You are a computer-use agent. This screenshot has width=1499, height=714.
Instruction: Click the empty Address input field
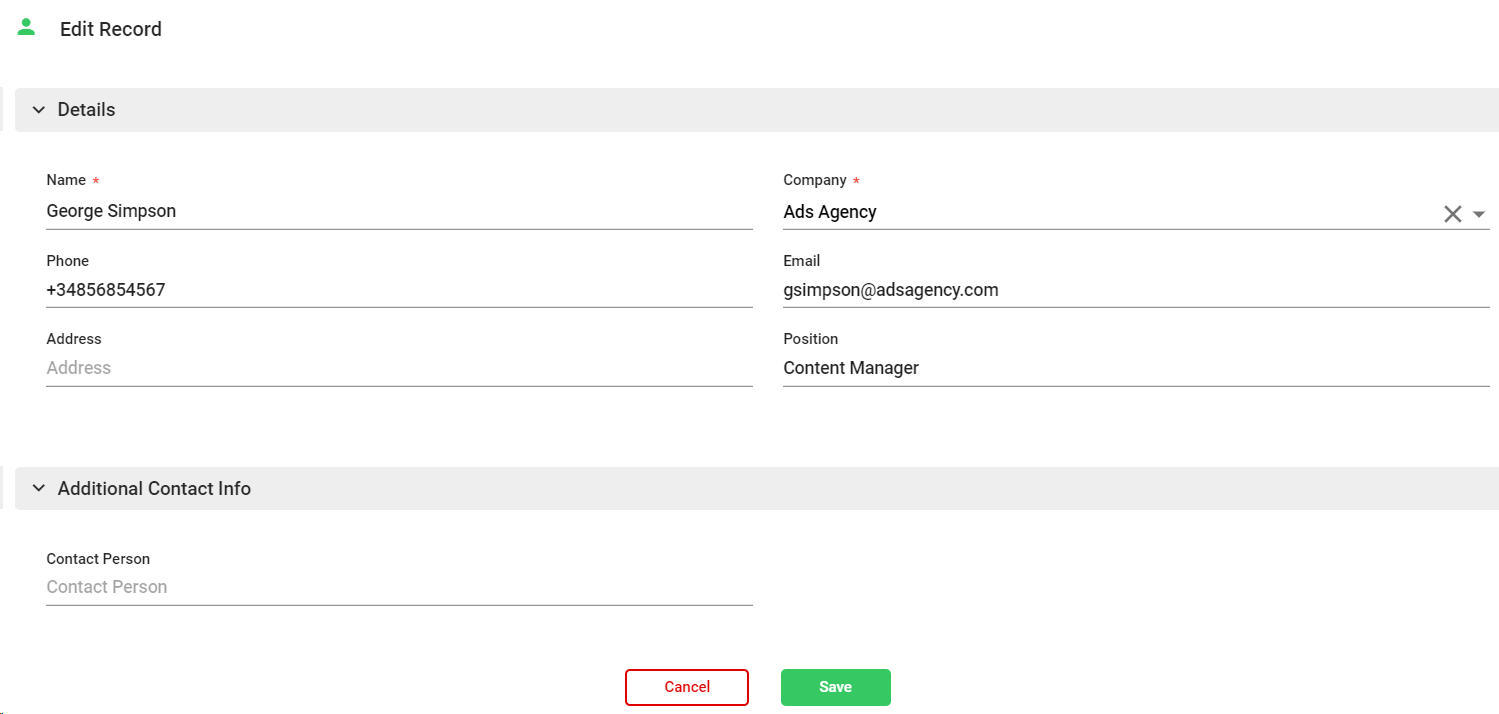click(398, 368)
